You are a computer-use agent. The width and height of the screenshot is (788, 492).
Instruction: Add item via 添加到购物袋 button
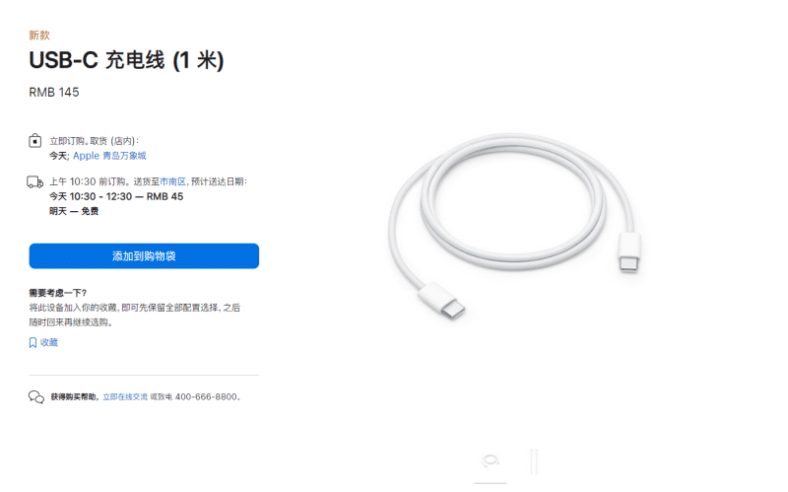(x=144, y=256)
